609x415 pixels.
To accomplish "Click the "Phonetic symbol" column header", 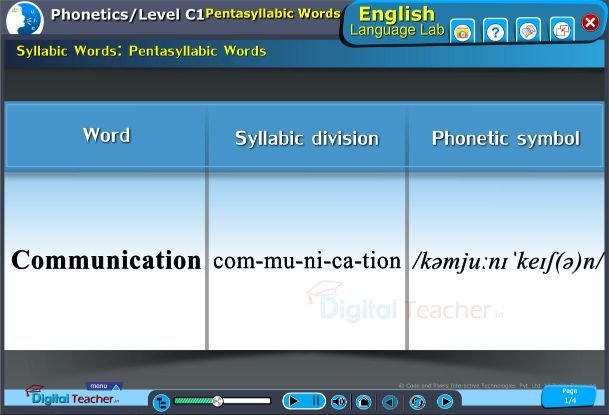I will 506,138.
